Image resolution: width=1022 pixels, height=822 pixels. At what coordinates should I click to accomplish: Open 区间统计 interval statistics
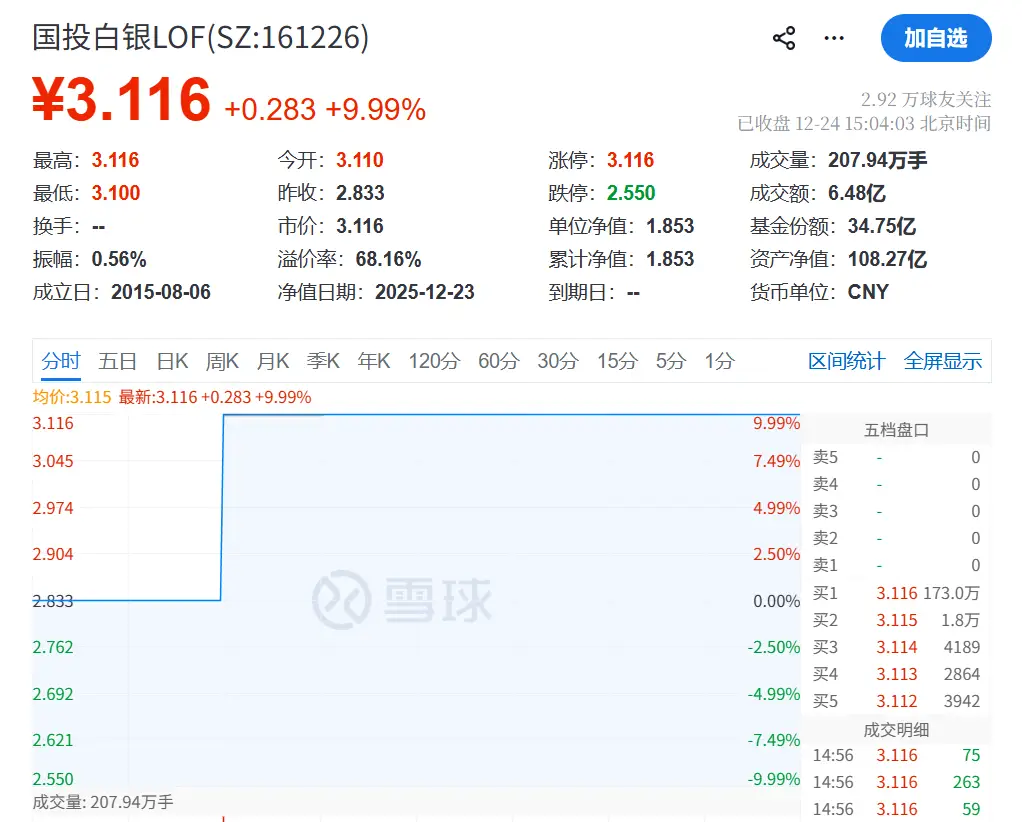click(x=847, y=361)
